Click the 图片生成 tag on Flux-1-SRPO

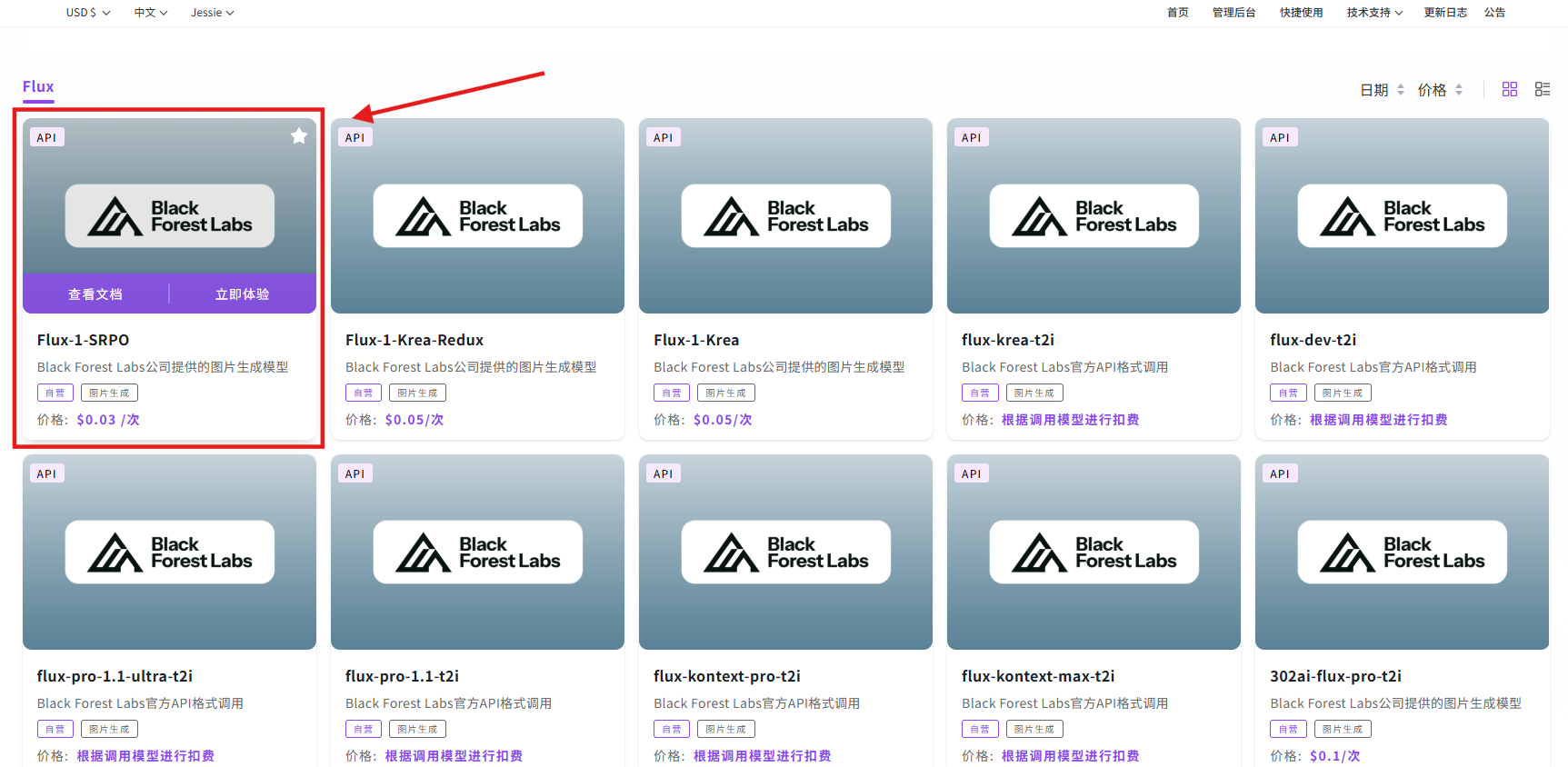coord(109,393)
